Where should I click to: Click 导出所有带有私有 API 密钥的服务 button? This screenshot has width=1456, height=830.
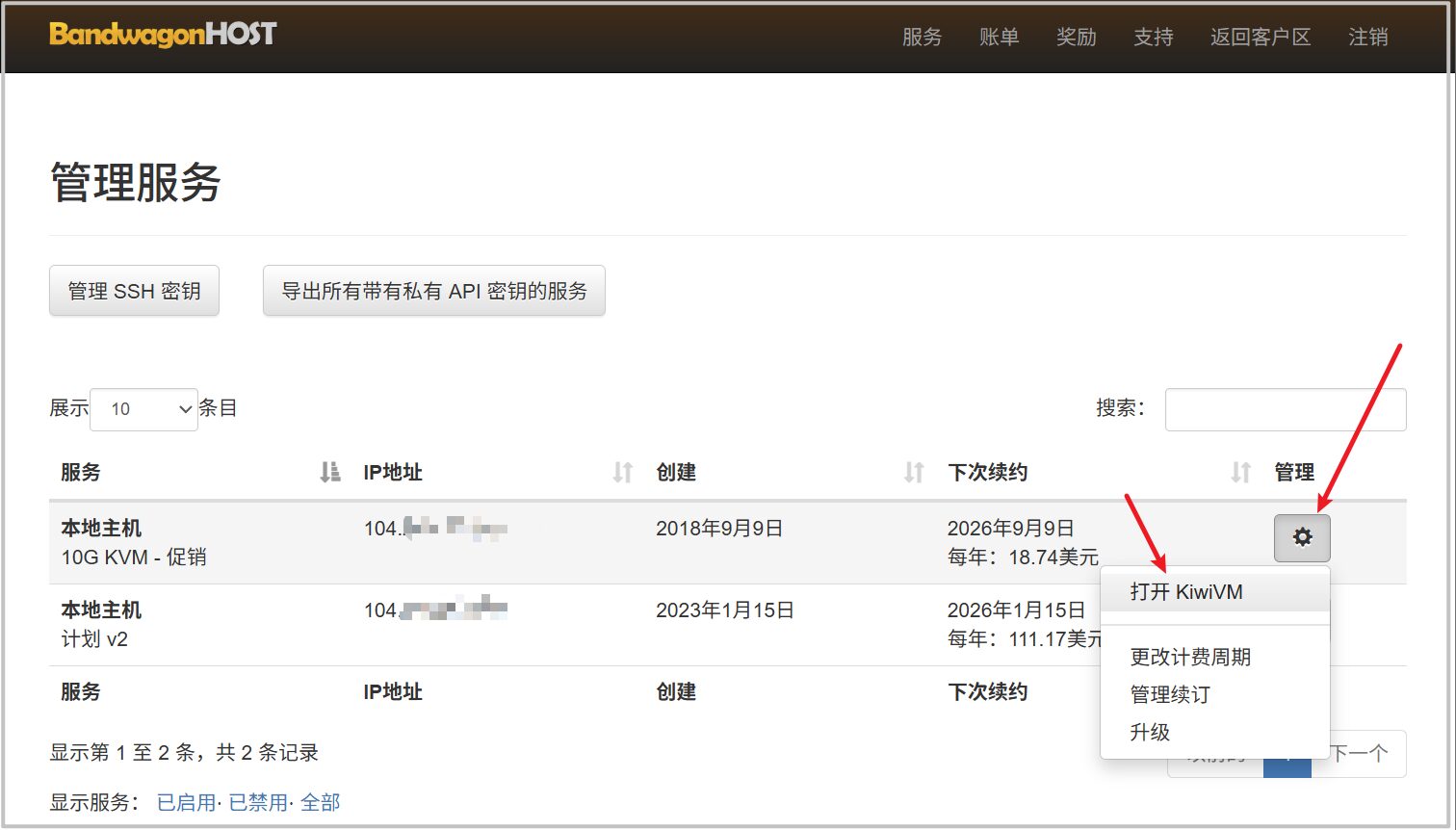click(433, 291)
